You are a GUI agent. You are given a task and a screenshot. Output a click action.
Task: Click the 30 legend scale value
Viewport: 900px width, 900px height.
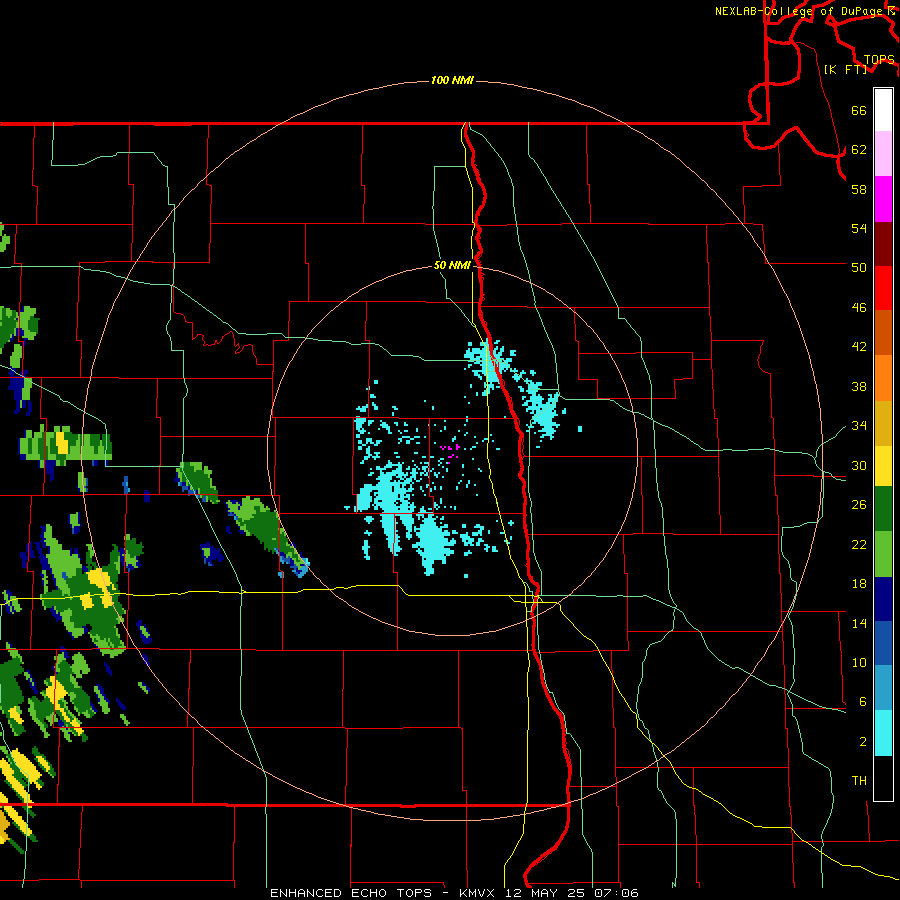point(859,465)
